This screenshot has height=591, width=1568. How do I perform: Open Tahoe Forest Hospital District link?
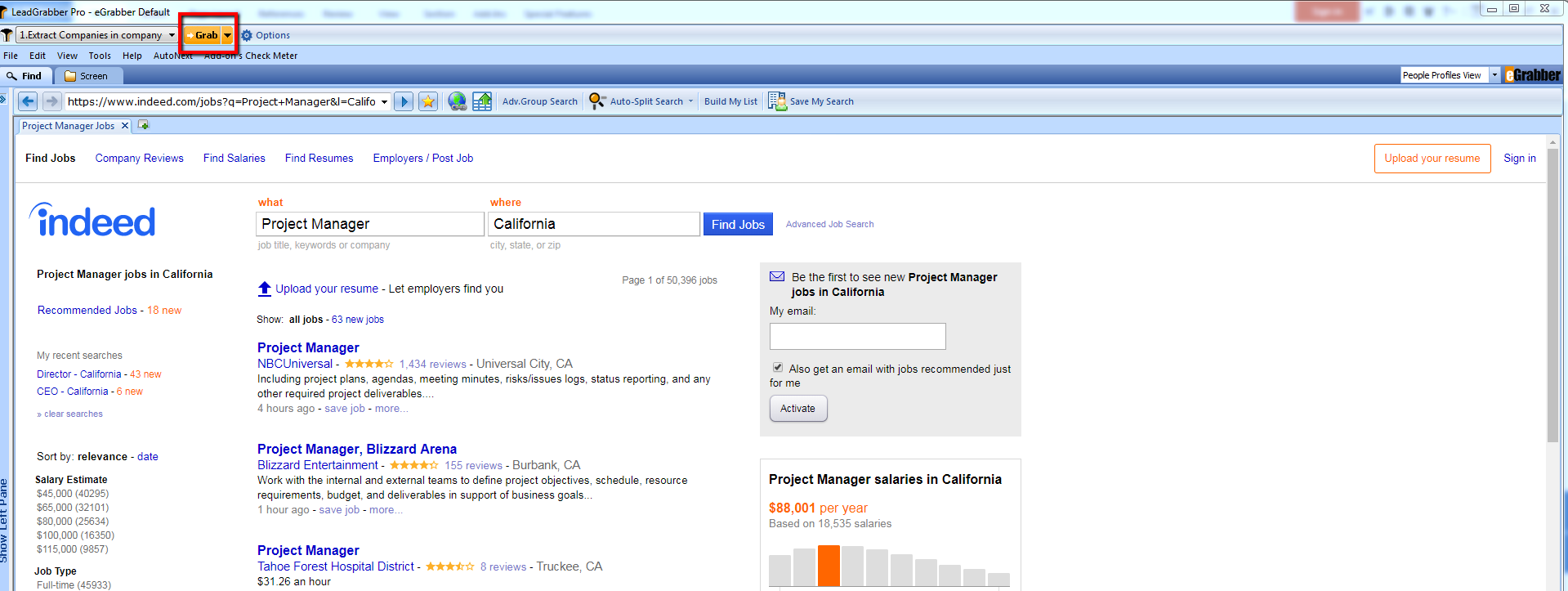click(x=336, y=566)
